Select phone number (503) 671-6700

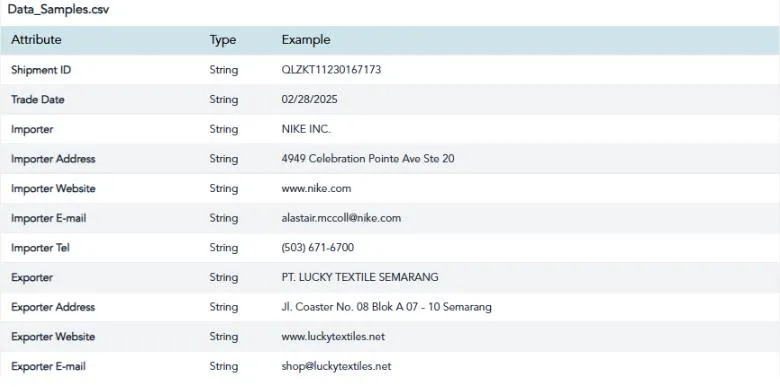318,248
